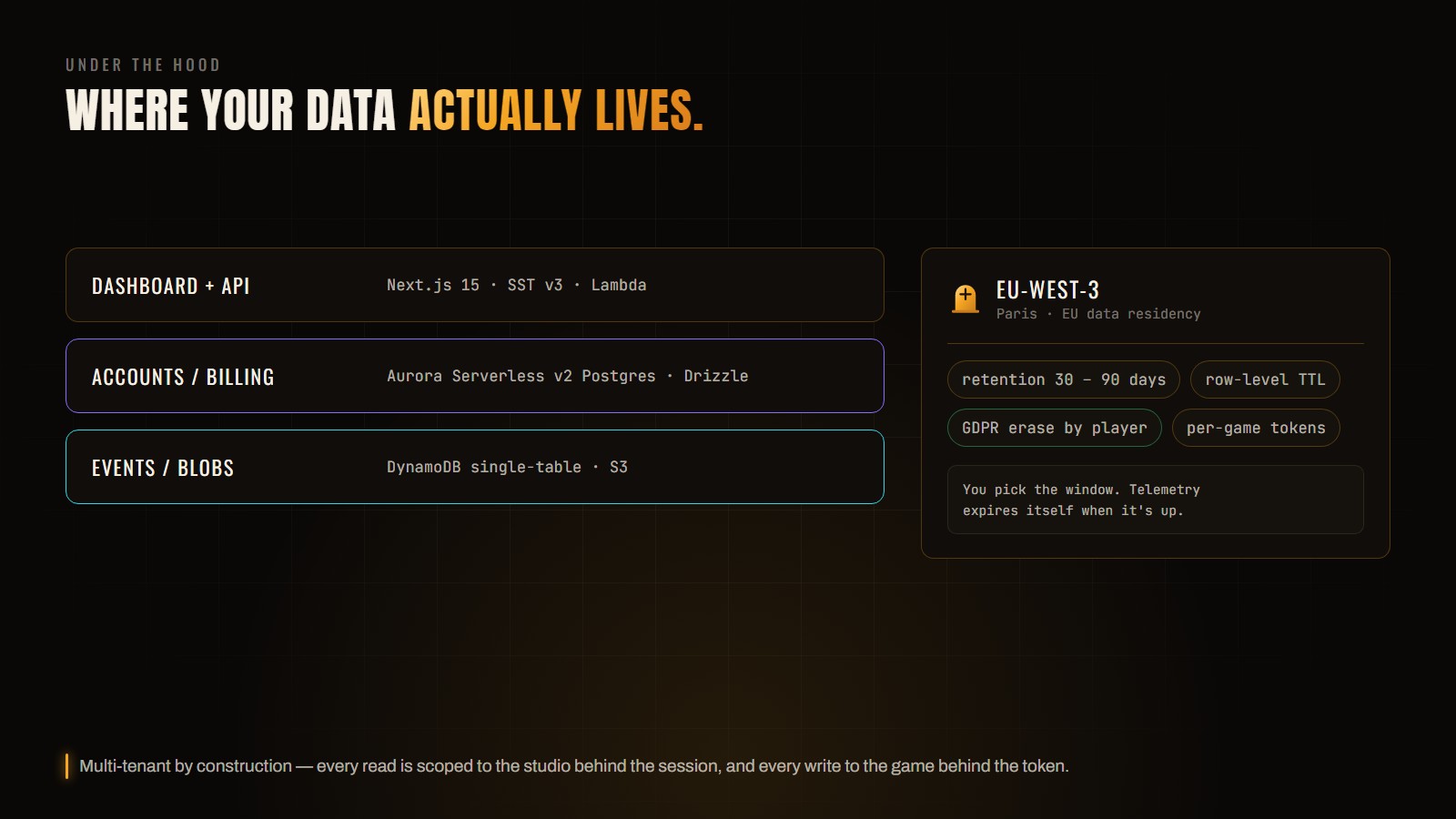Select the Events / Blobs card
Screen dimensions: 1456x819
point(475,467)
